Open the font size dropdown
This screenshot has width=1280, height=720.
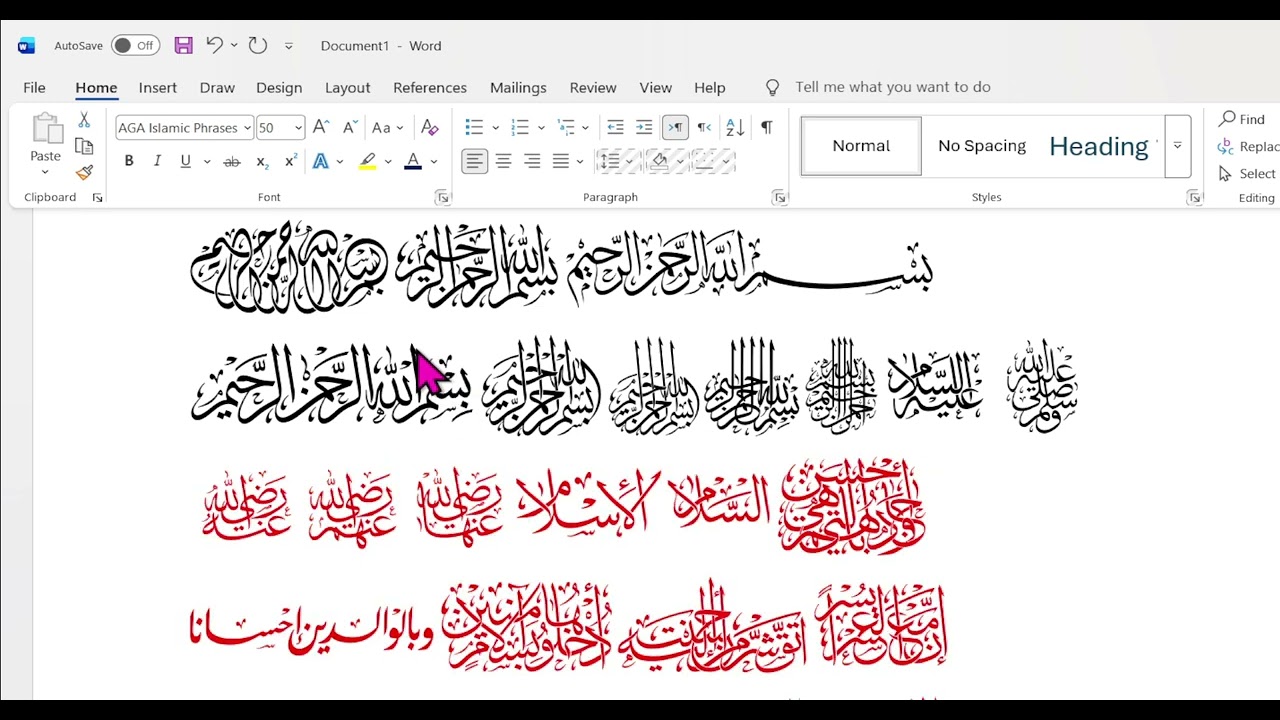tap(298, 128)
